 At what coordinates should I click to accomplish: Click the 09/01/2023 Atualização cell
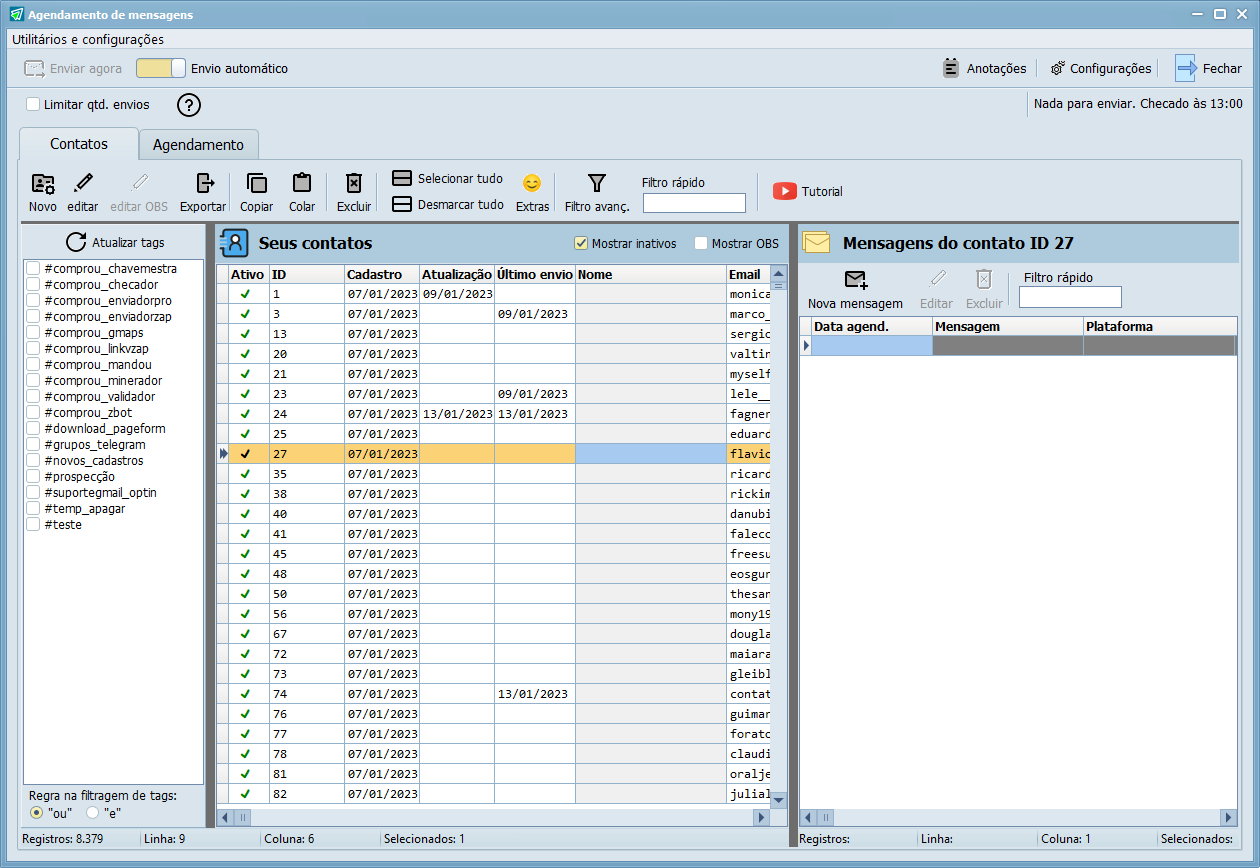pos(457,294)
